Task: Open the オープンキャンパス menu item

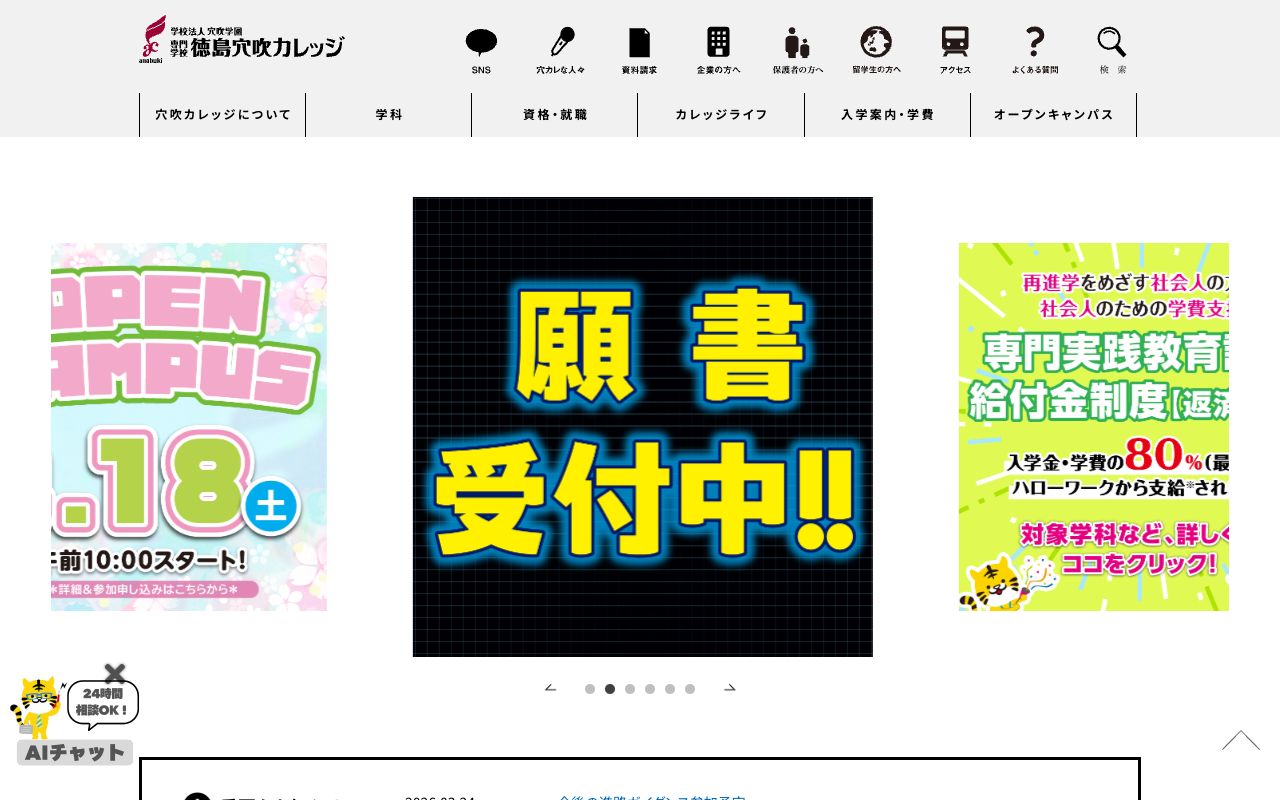Action: pos(1054,115)
